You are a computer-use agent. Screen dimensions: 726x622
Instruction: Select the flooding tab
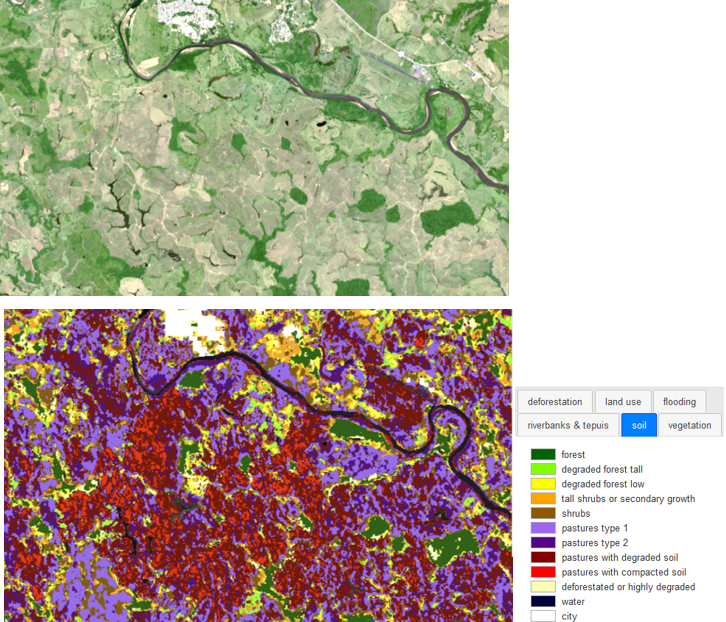point(679,402)
